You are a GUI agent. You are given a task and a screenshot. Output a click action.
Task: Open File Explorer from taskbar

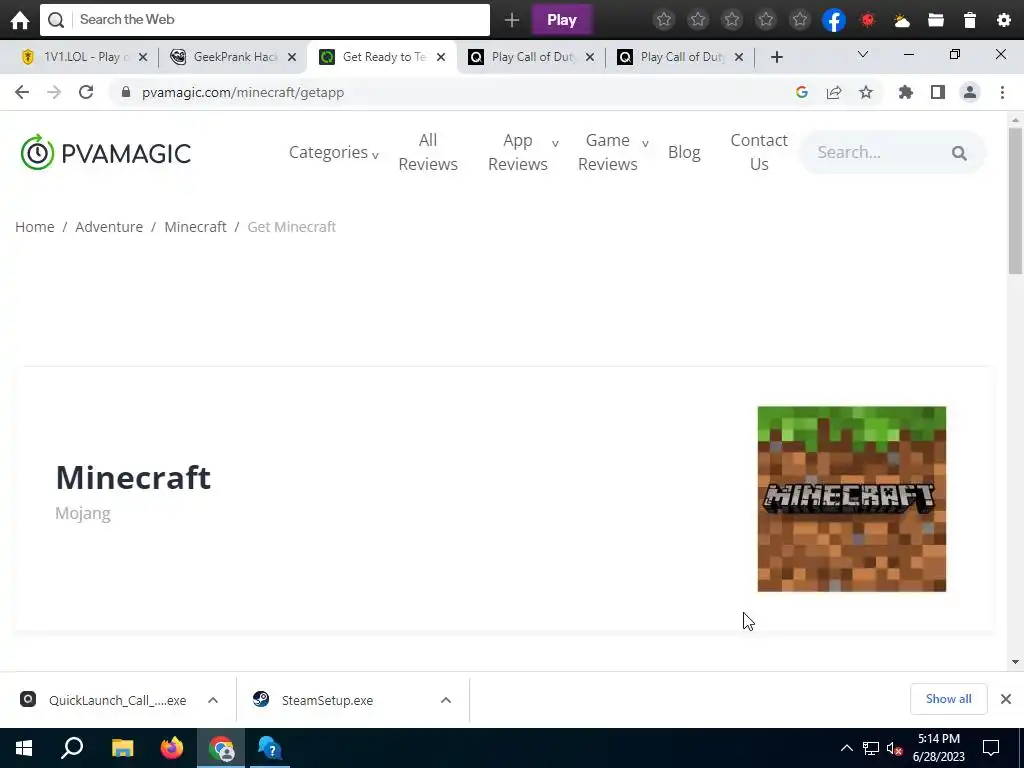122,748
